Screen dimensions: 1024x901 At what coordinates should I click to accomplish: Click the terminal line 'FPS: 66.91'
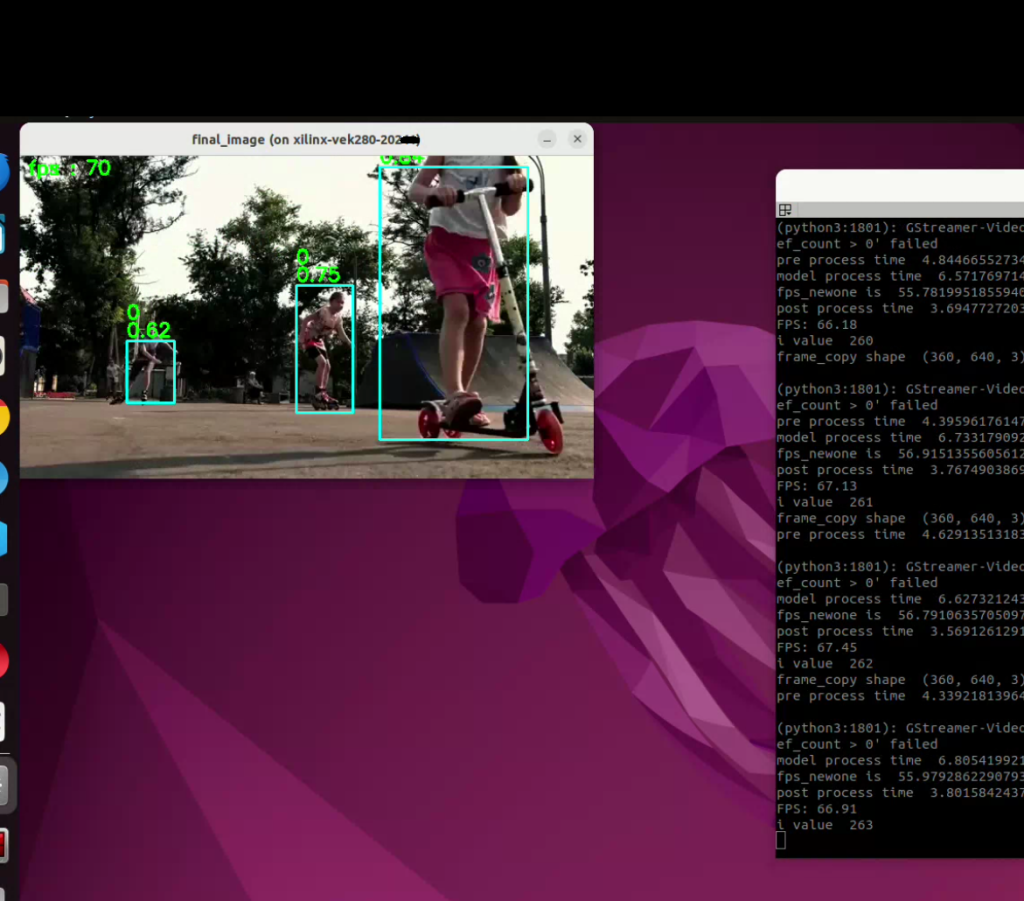coord(816,809)
